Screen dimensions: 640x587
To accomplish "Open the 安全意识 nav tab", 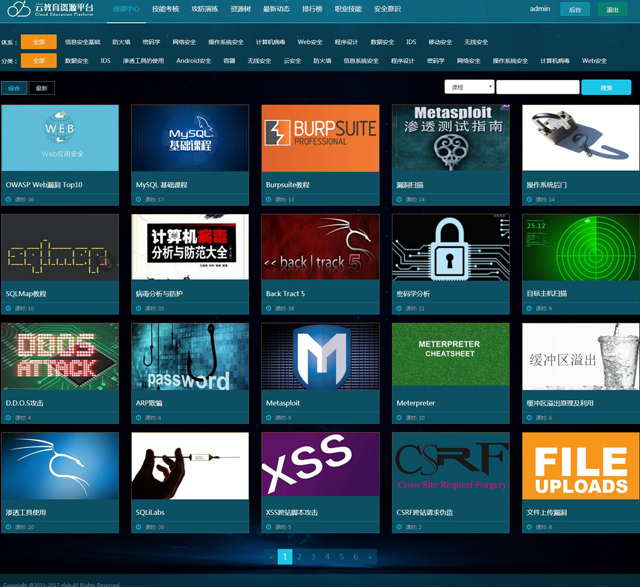I will [x=387, y=9].
